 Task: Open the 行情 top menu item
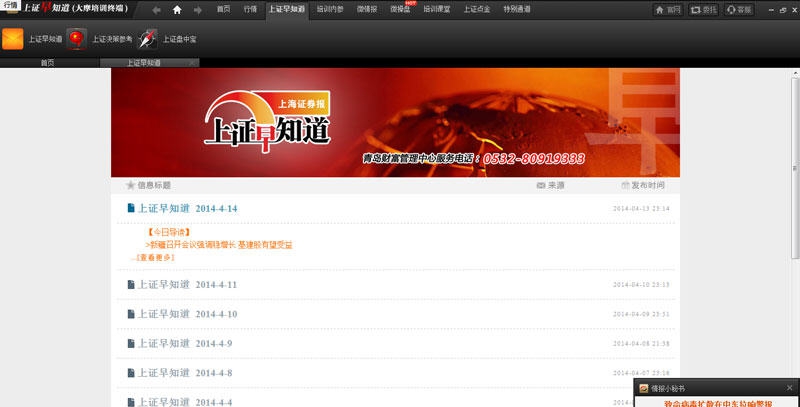click(x=251, y=9)
